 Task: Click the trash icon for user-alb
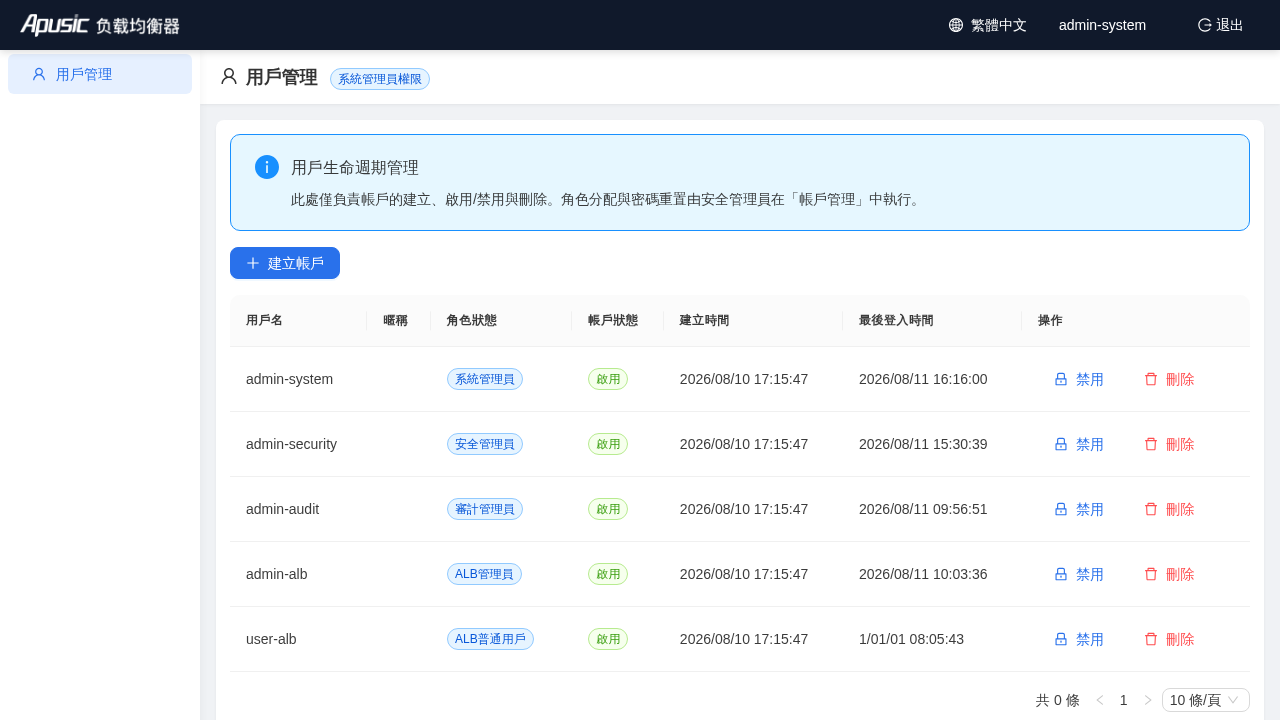tap(1151, 639)
